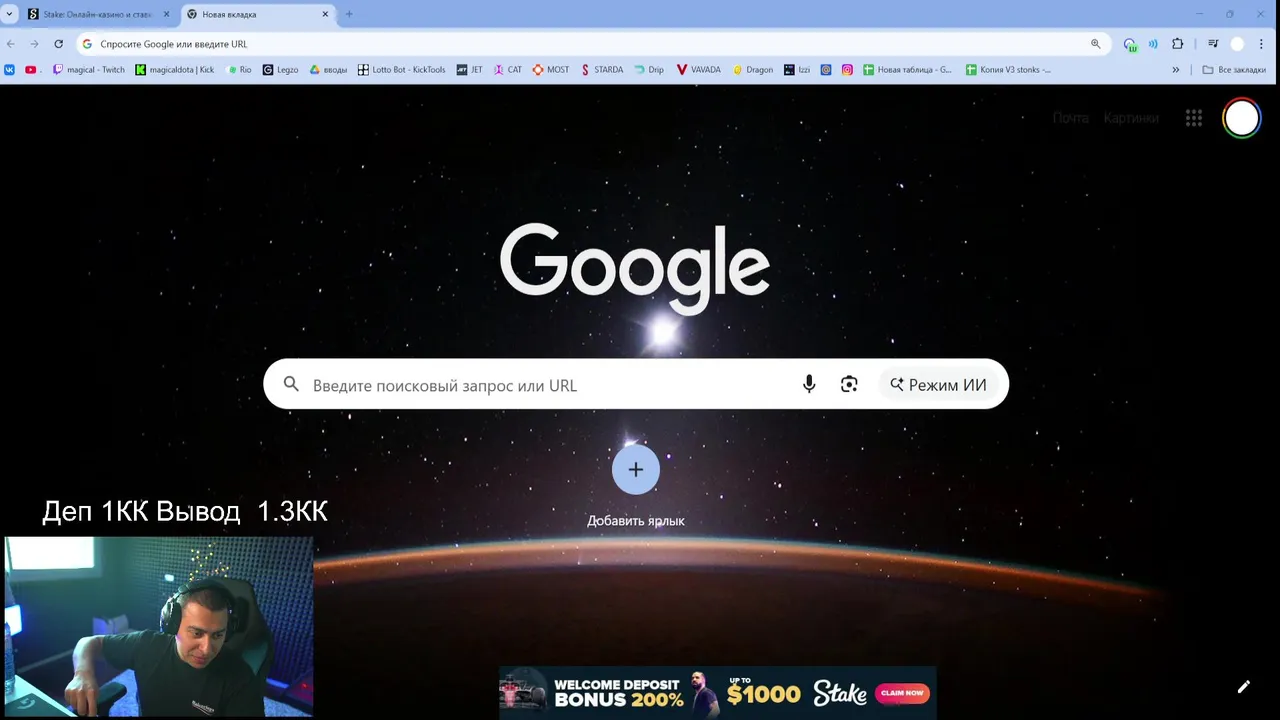
Task: Open the Extensions puzzle icon
Action: [x=1177, y=44]
